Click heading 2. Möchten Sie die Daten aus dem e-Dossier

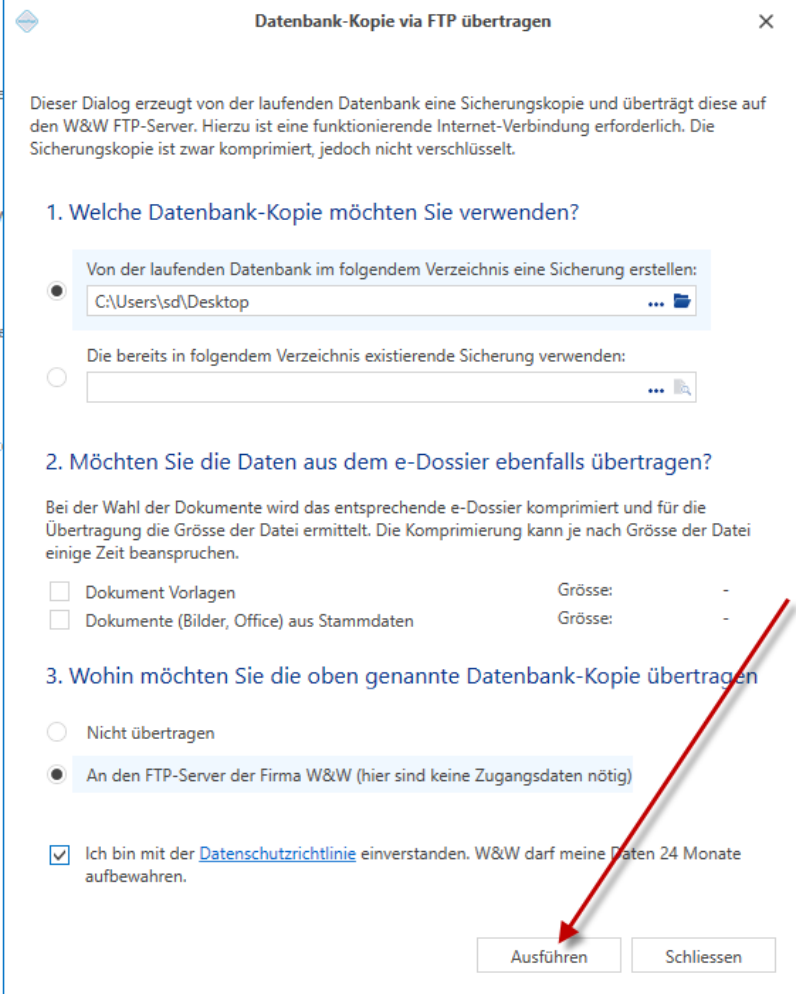click(x=378, y=462)
